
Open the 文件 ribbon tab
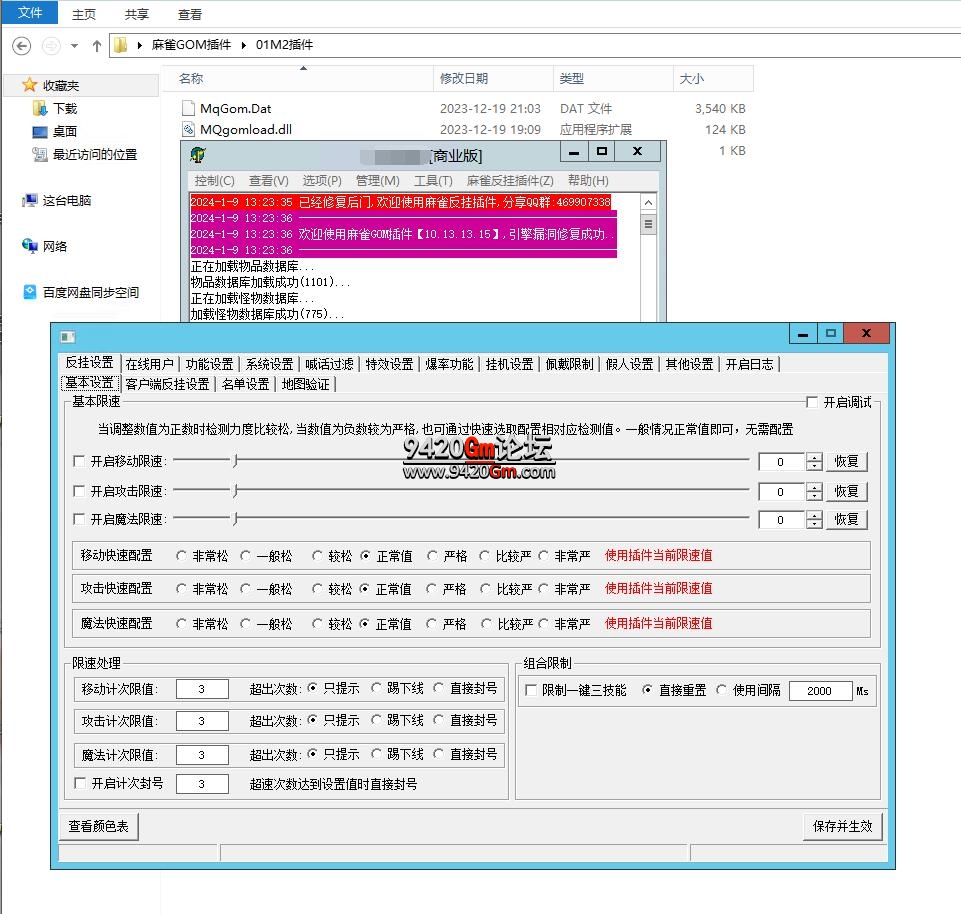(x=30, y=12)
